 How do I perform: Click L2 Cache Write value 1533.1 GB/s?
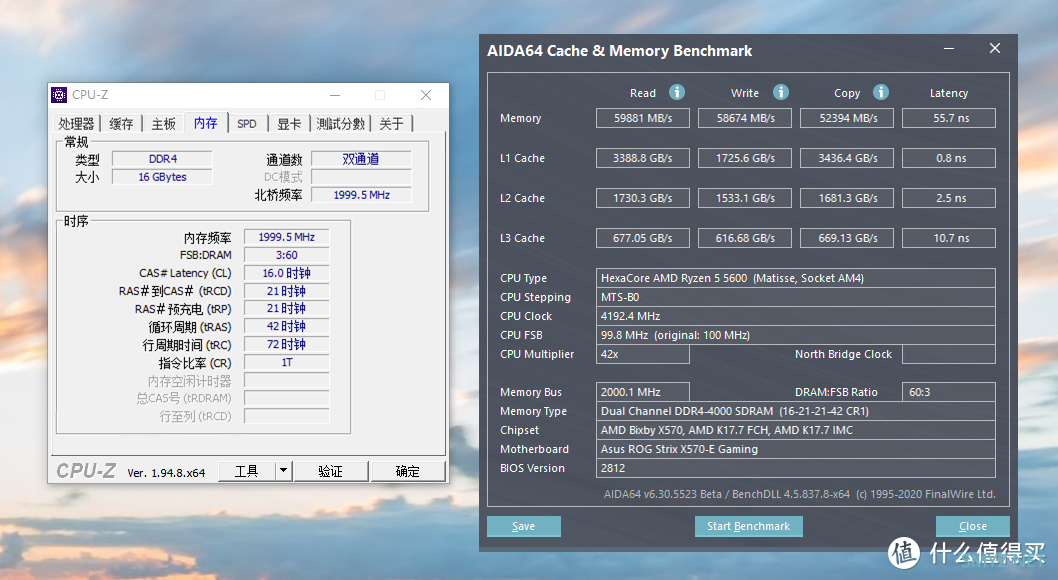point(745,198)
